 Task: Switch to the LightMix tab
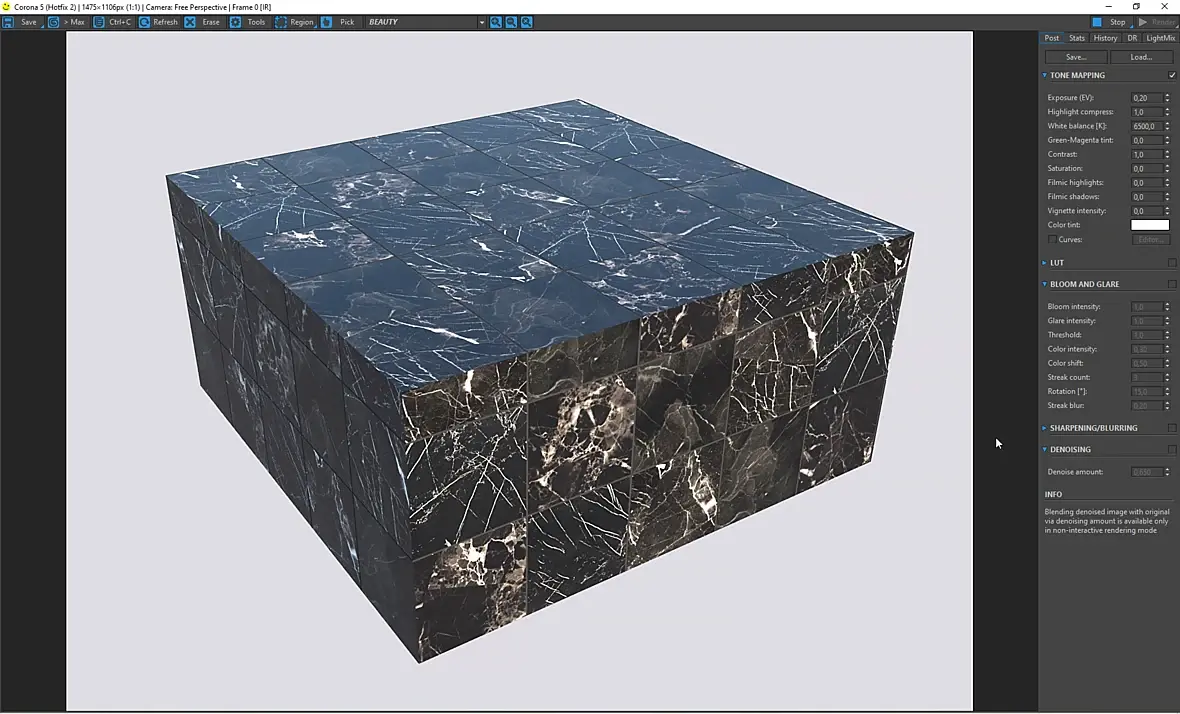[1160, 38]
